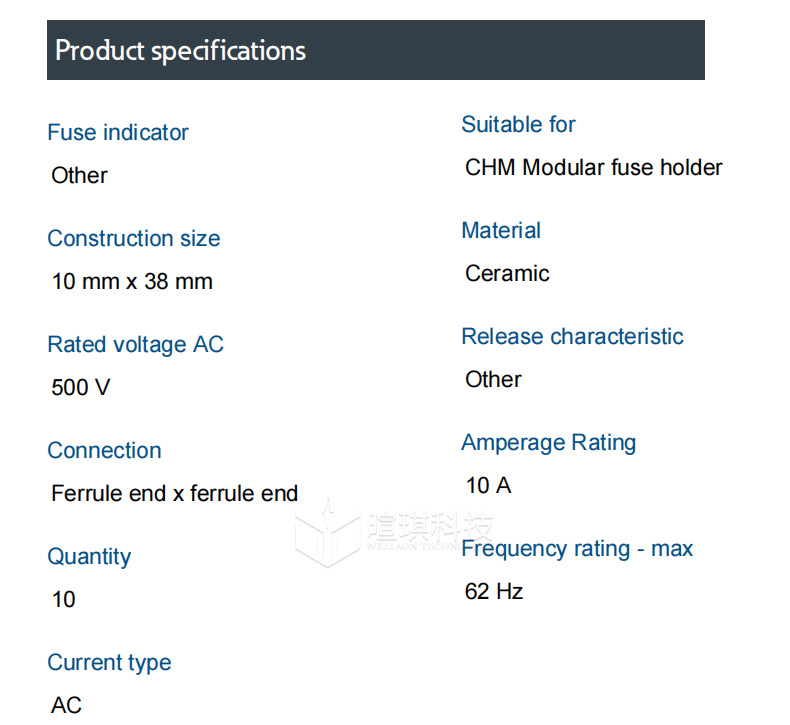Select the Frequency rating - max label
Viewport: 790px width, 725px height.
pyautogui.click(x=577, y=548)
